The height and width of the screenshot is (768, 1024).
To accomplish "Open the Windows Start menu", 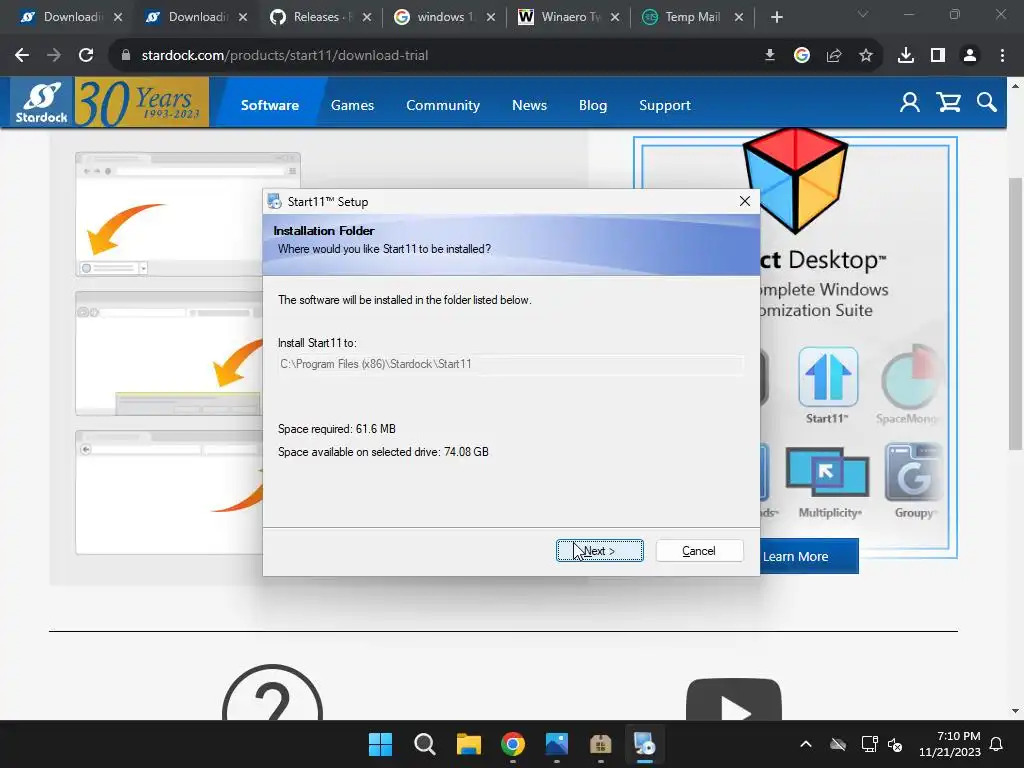I will point(380,744).
